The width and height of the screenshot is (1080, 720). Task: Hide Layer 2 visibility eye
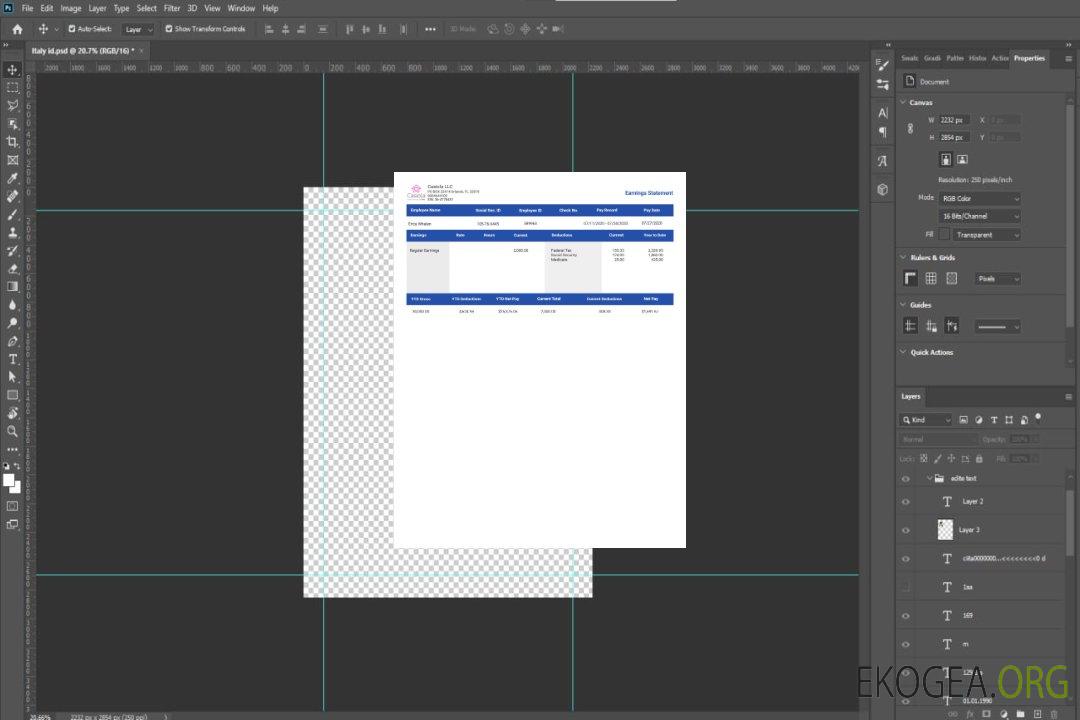click(906, 502)
